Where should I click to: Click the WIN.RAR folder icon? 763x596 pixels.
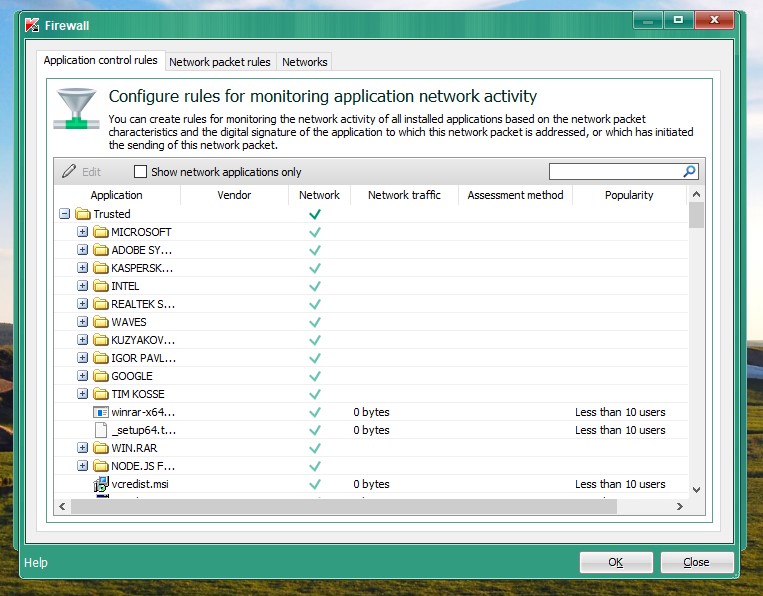[101, 448]
